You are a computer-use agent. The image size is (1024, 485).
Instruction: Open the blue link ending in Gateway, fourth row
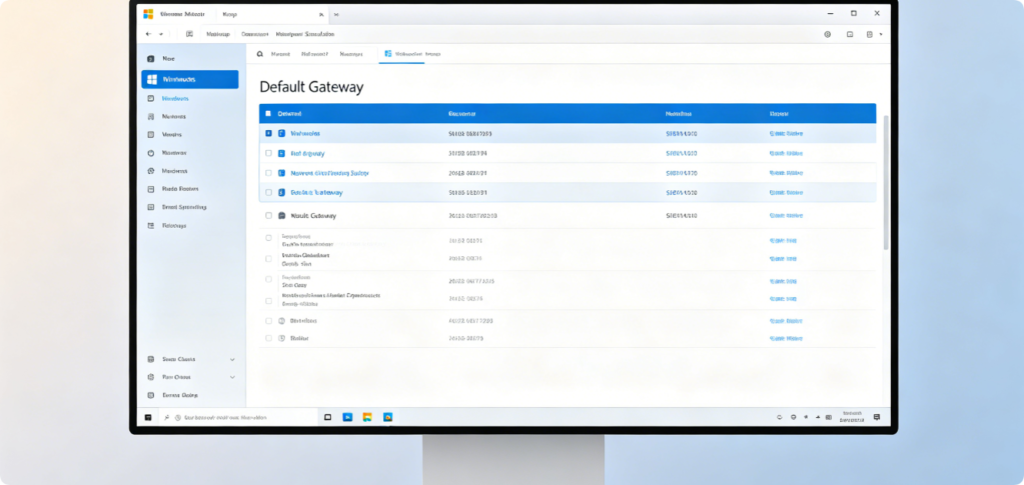tap(317, 193)
